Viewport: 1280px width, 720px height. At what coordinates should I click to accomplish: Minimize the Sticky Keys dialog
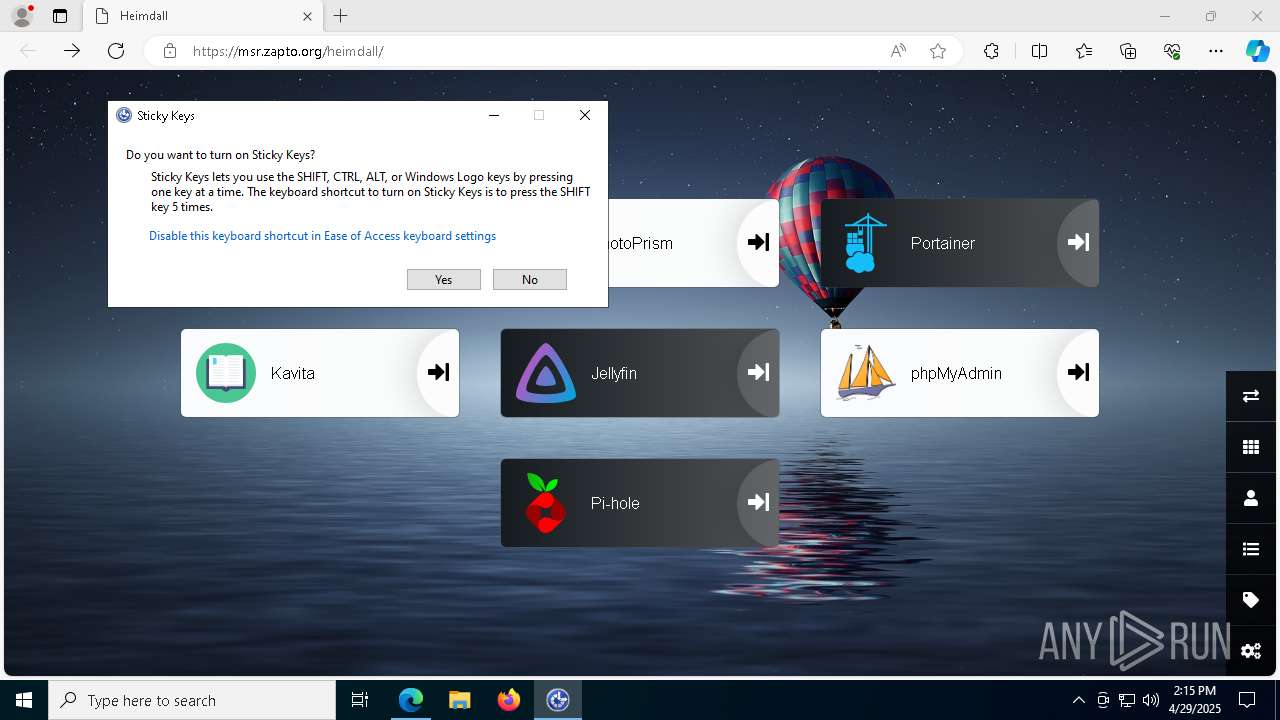pyautogui.click(x=494, y=115)
